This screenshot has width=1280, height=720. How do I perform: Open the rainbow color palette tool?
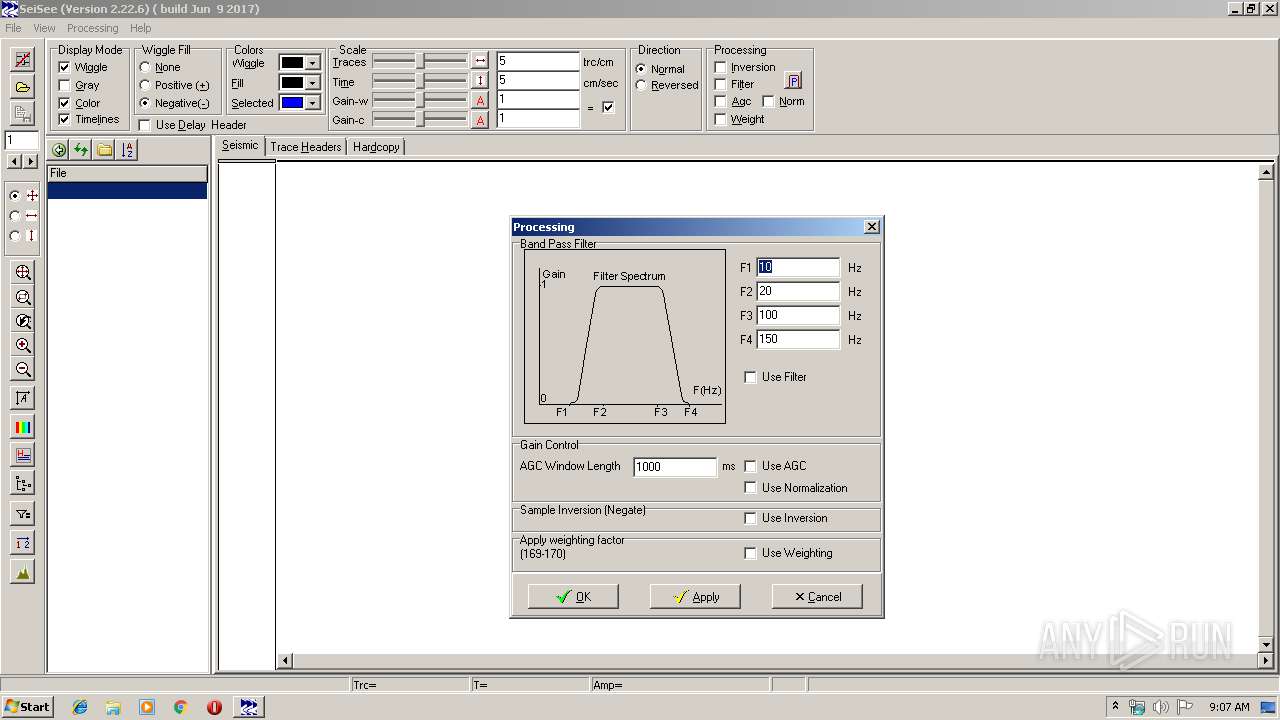[23, 427]
